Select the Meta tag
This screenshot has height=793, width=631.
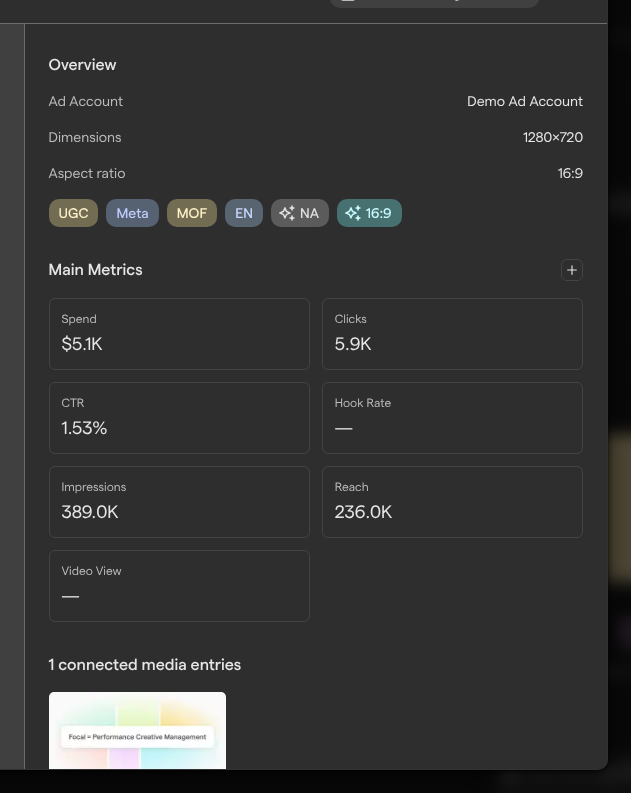click(x=132, y=213)
